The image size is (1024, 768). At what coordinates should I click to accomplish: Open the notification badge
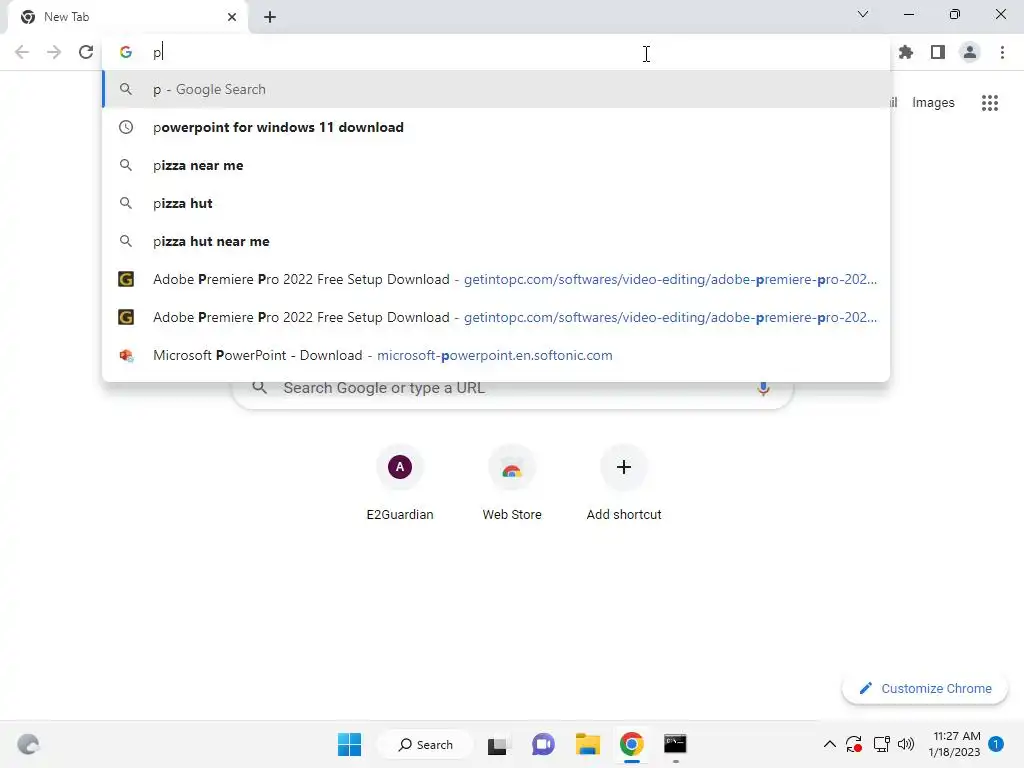tap(996, 744)
